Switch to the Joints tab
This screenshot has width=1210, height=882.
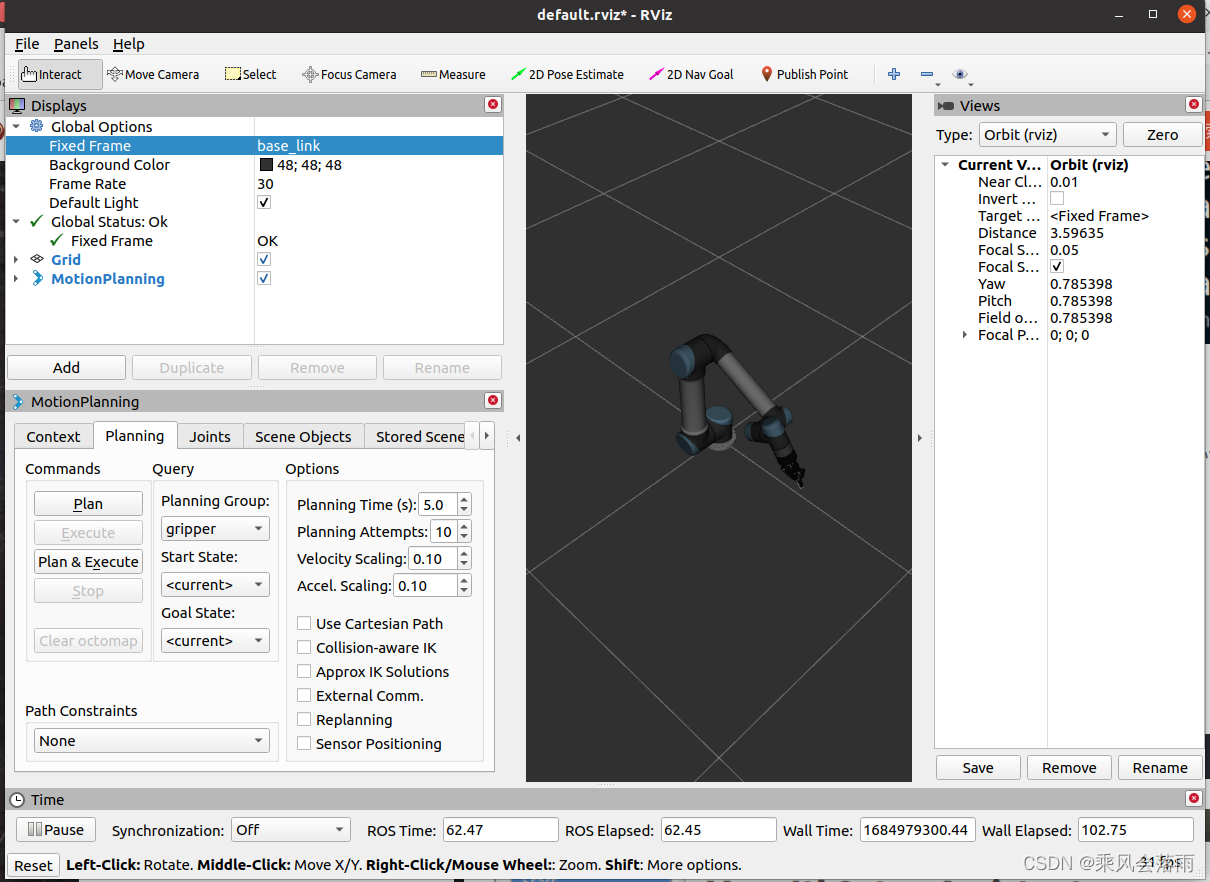(x=209, y=436)
